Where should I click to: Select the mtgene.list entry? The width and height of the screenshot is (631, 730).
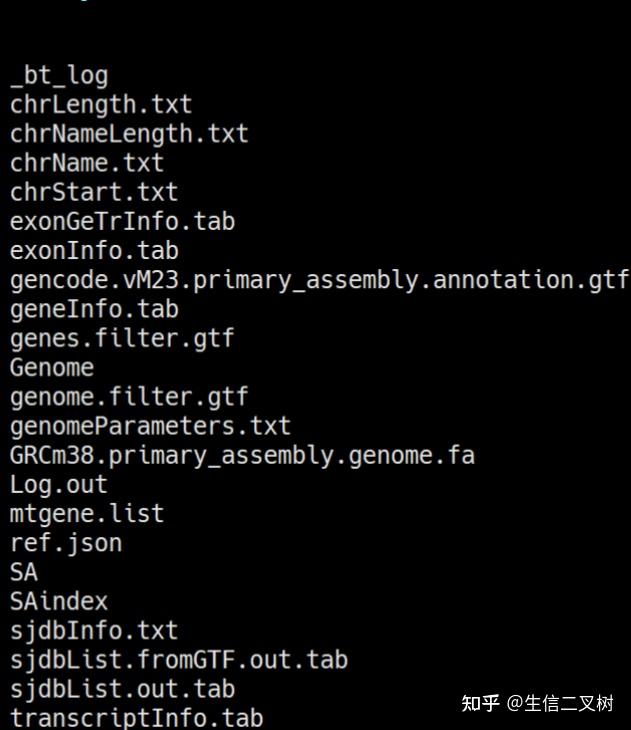[87, 514]
